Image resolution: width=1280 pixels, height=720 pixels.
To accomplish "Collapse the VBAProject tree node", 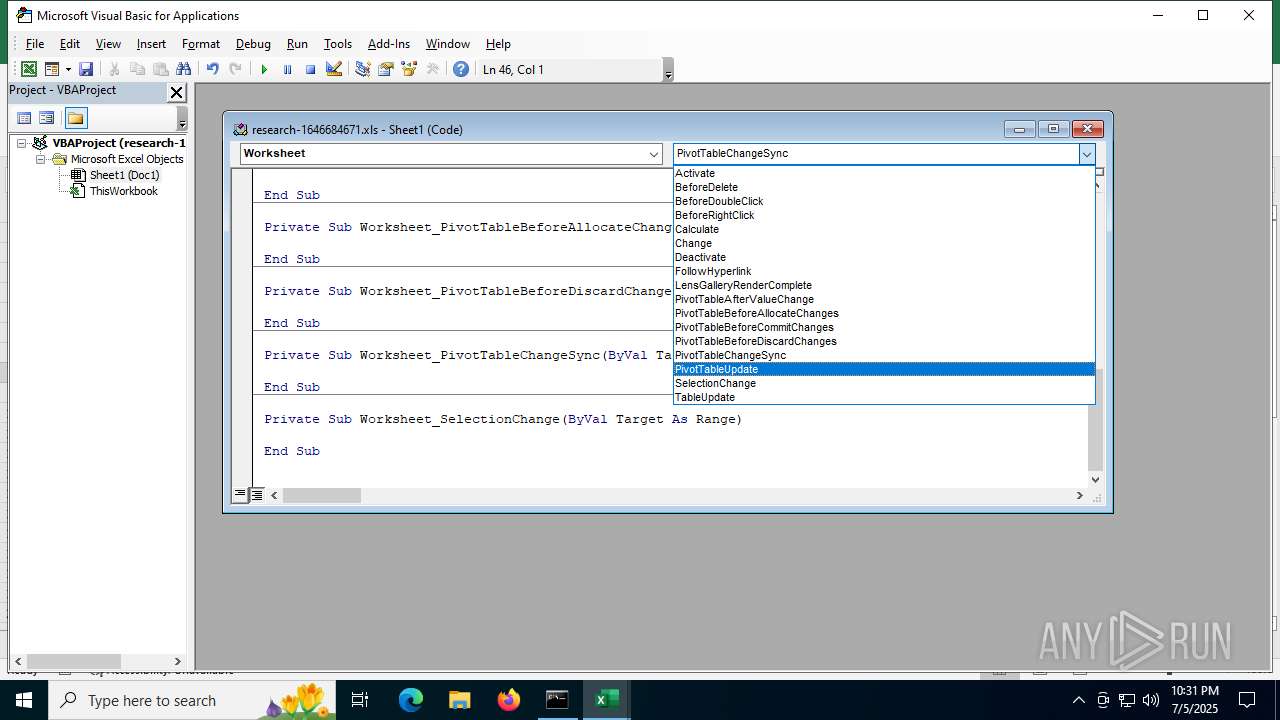I will tap(21, 143).
